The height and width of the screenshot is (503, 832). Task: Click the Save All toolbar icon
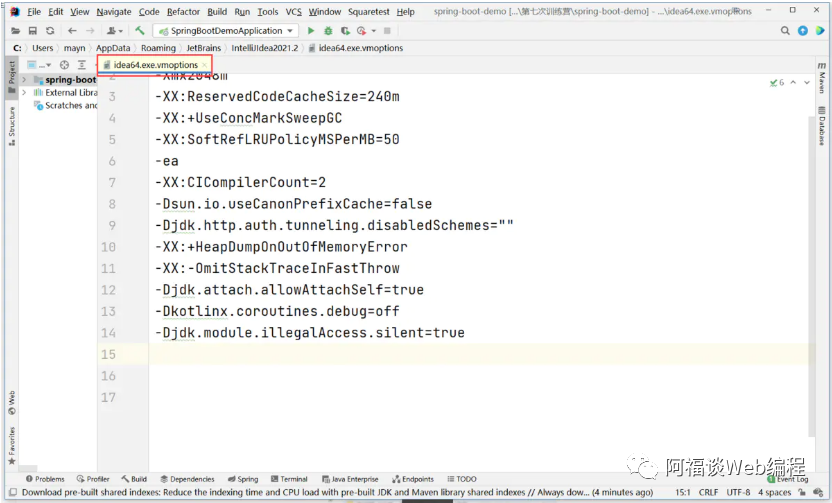tap(33, 31)
